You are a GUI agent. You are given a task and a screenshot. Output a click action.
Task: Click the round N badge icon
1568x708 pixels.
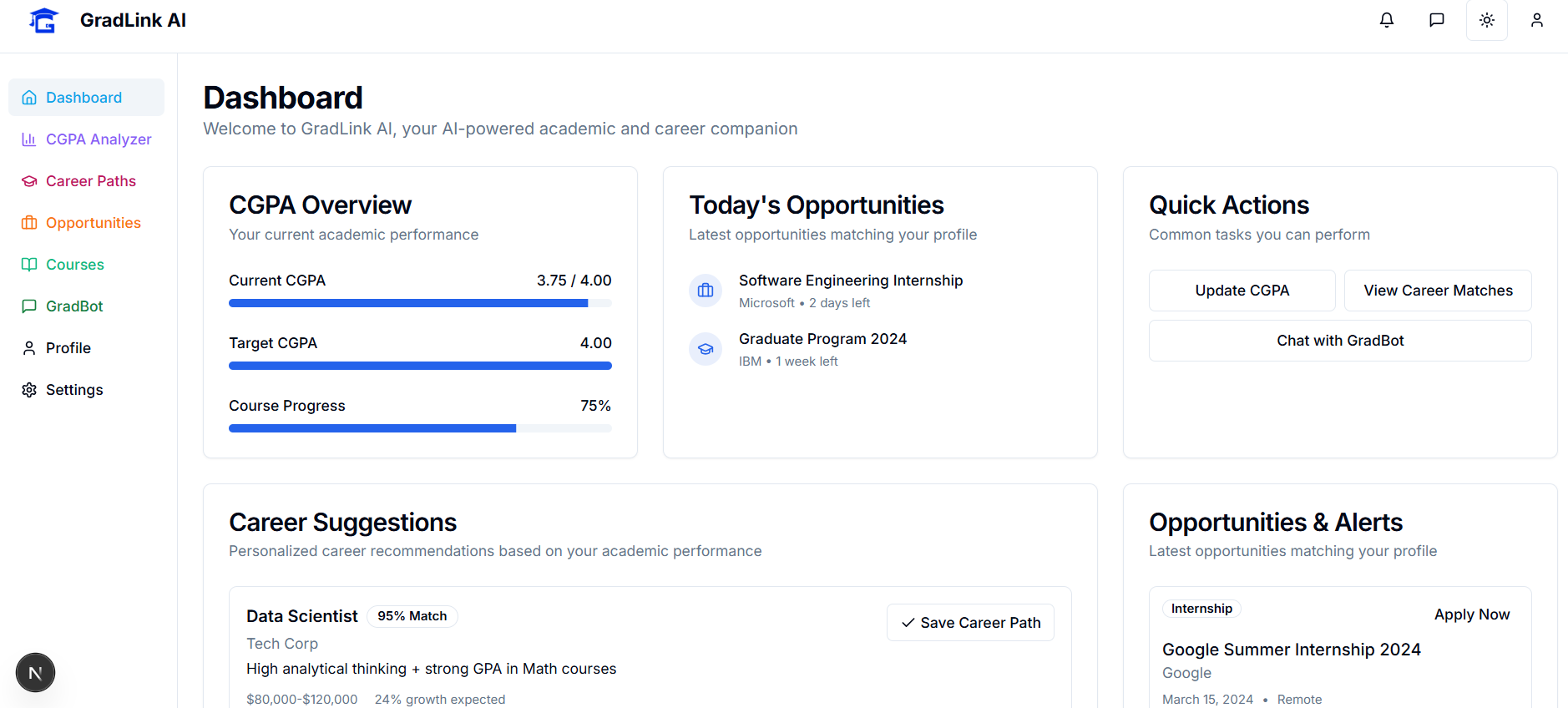pyautogui.click(x=35, y=673)
